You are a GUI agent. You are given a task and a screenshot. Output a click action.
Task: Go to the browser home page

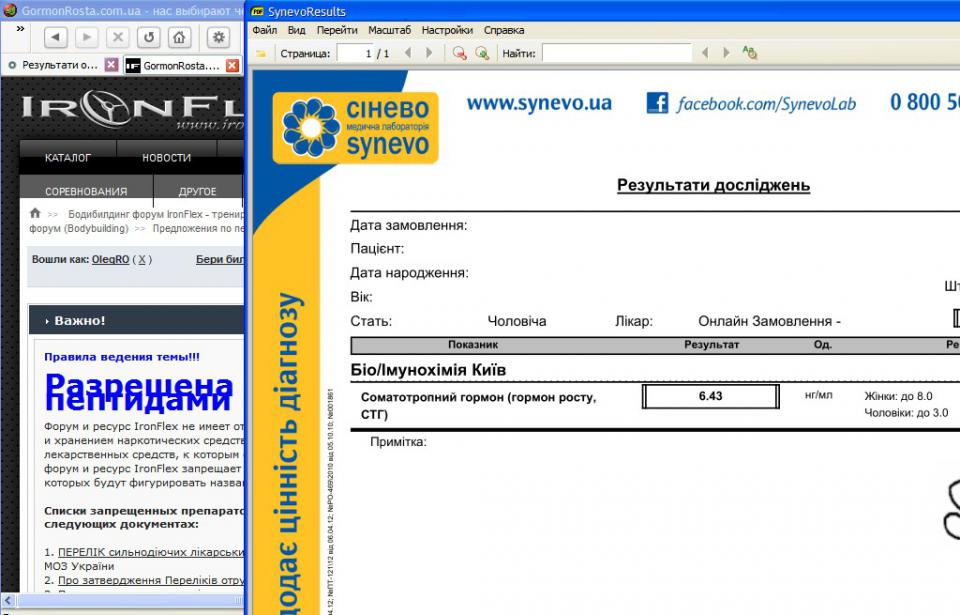(x=178, y=38)
